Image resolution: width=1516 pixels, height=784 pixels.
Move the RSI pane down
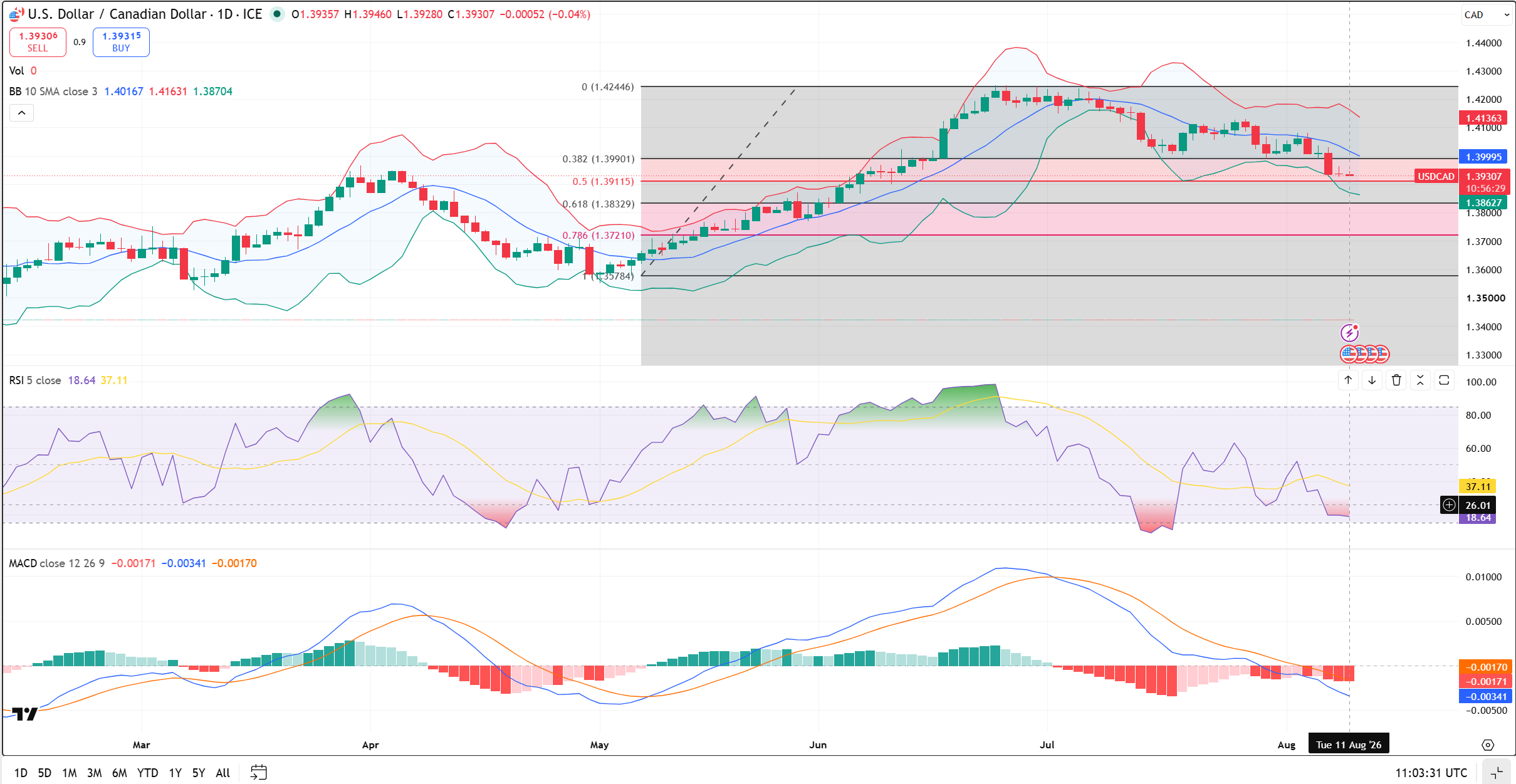pyautogui.click(x=1372, y=380)
